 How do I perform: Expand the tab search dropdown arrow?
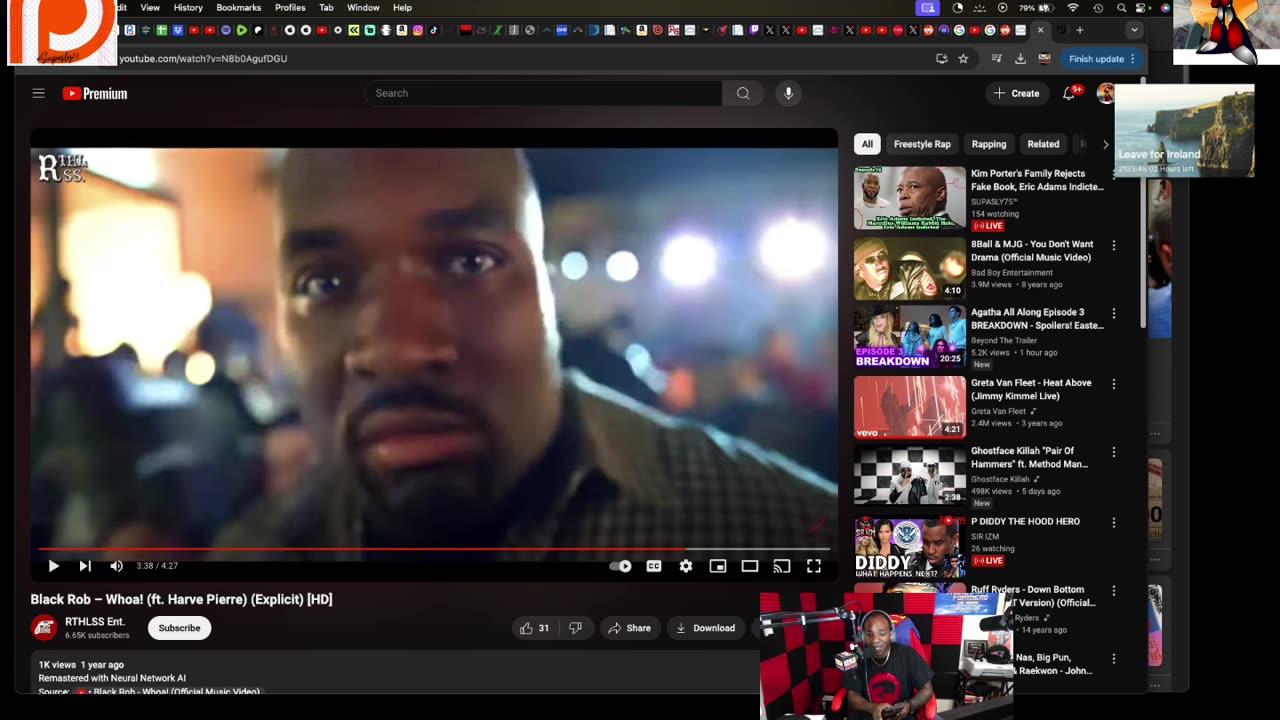pos(1133,30)
